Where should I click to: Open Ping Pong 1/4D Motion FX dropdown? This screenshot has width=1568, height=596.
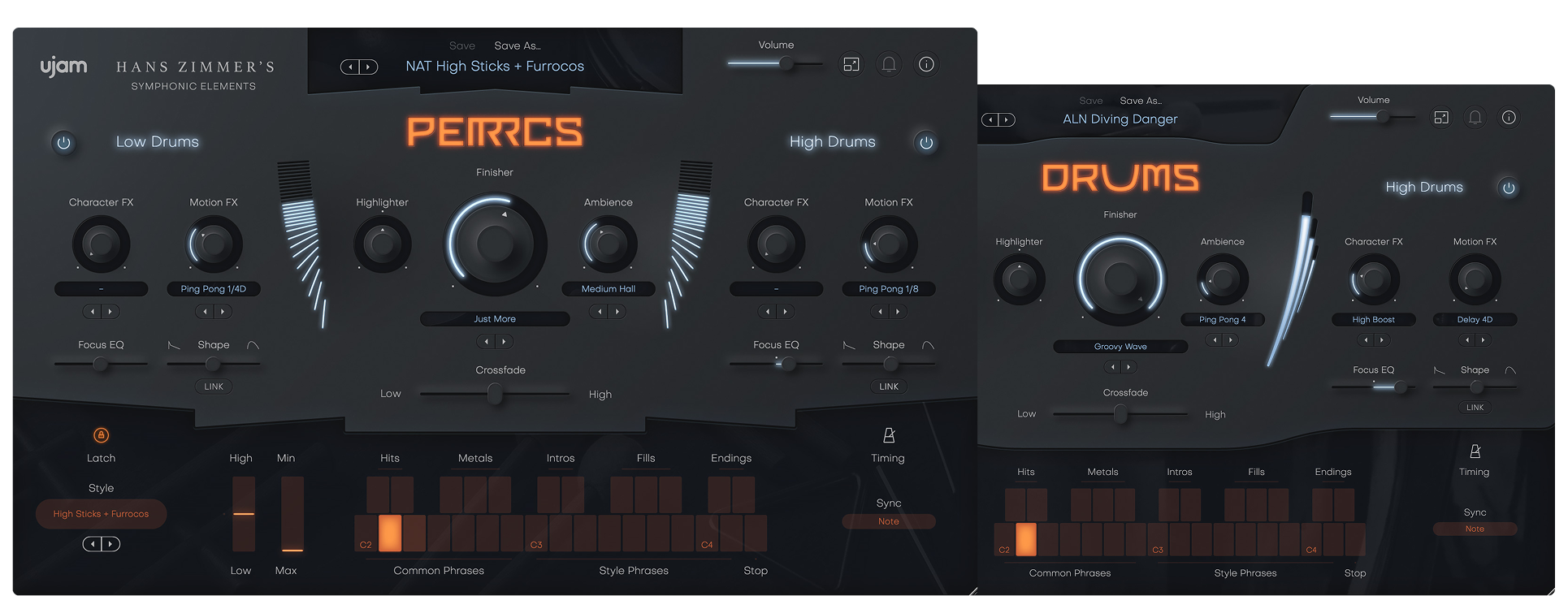(214, 289)
